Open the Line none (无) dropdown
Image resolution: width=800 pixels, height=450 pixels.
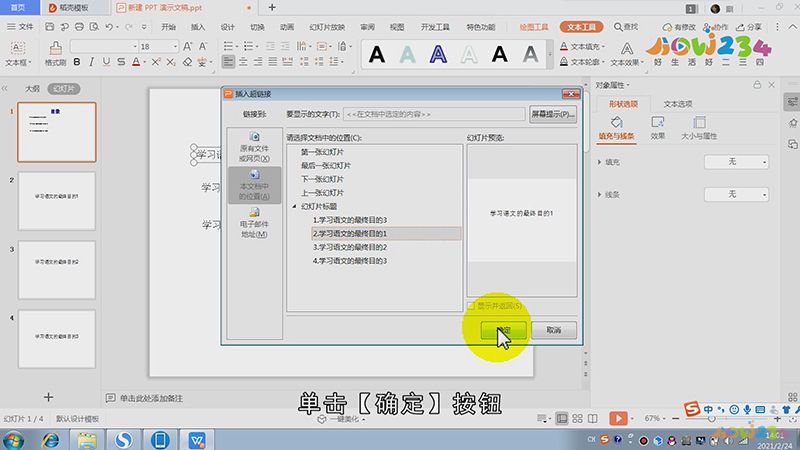tap(736, 194)
